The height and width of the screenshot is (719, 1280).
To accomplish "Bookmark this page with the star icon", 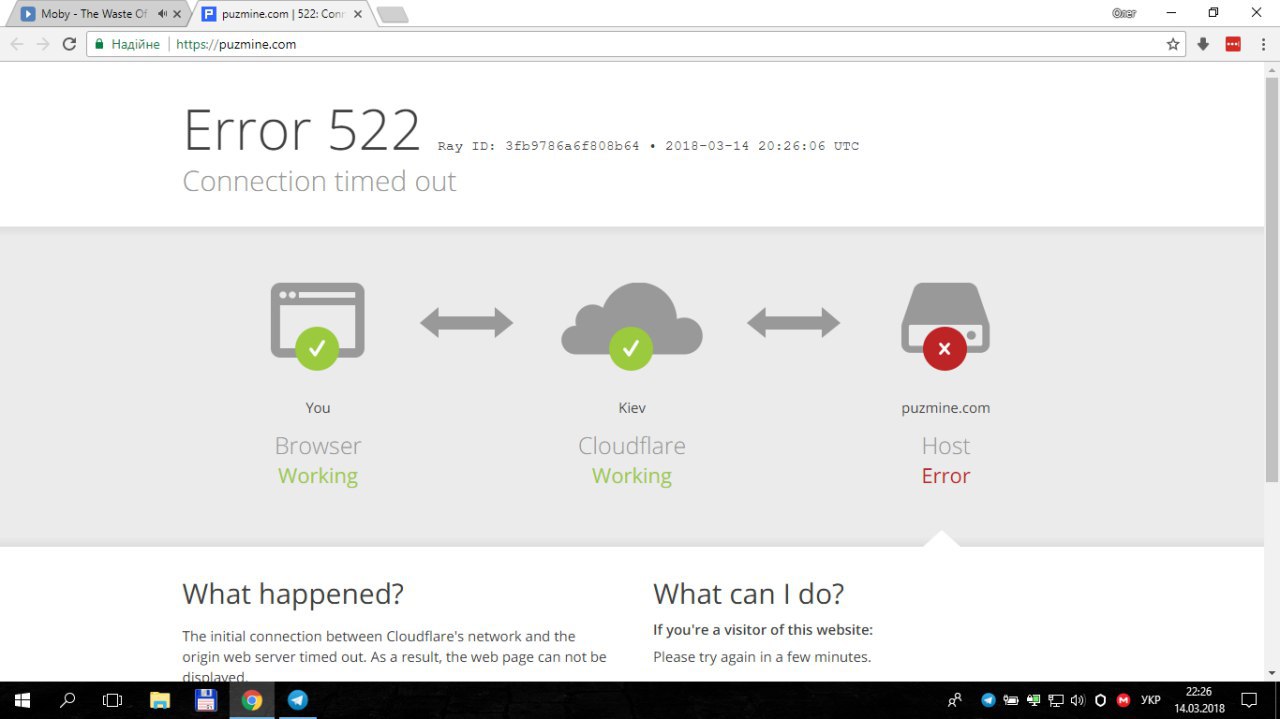I will pyautogui.click(x=1173, y=44).
